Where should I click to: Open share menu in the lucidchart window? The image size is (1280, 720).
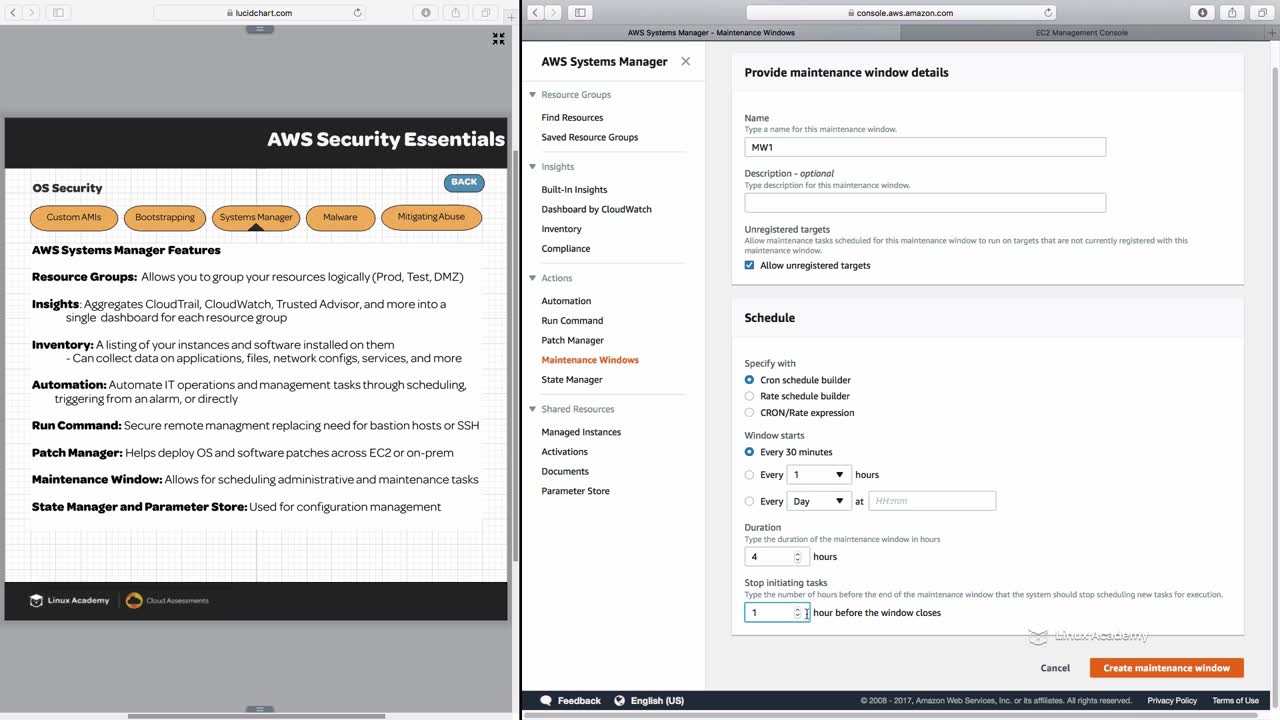(x=456, y=13)
